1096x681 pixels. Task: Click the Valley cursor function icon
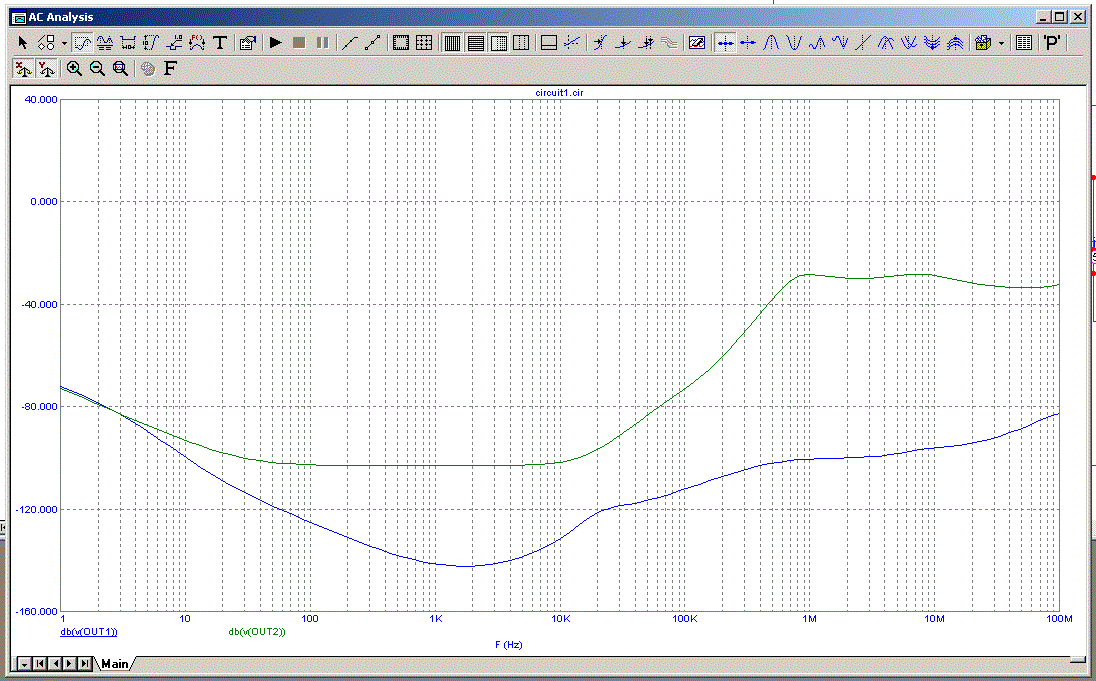(794, 43)
